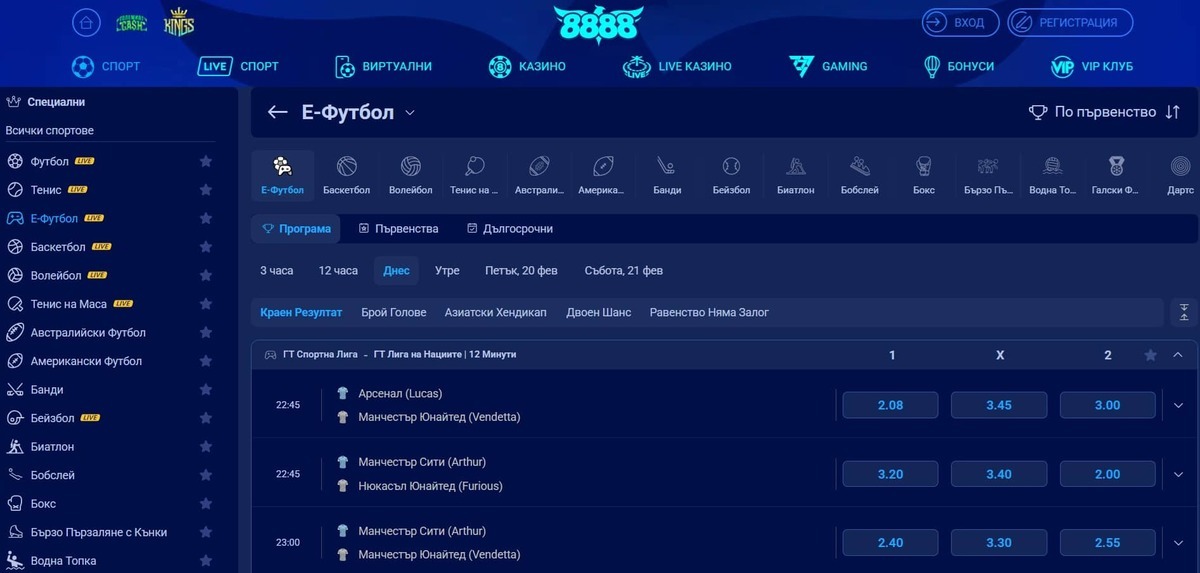Screen dimensions: 1200x573
Task: Select Бокс icon in carousel
Action: pyautogui.click(x=923, y=176)
